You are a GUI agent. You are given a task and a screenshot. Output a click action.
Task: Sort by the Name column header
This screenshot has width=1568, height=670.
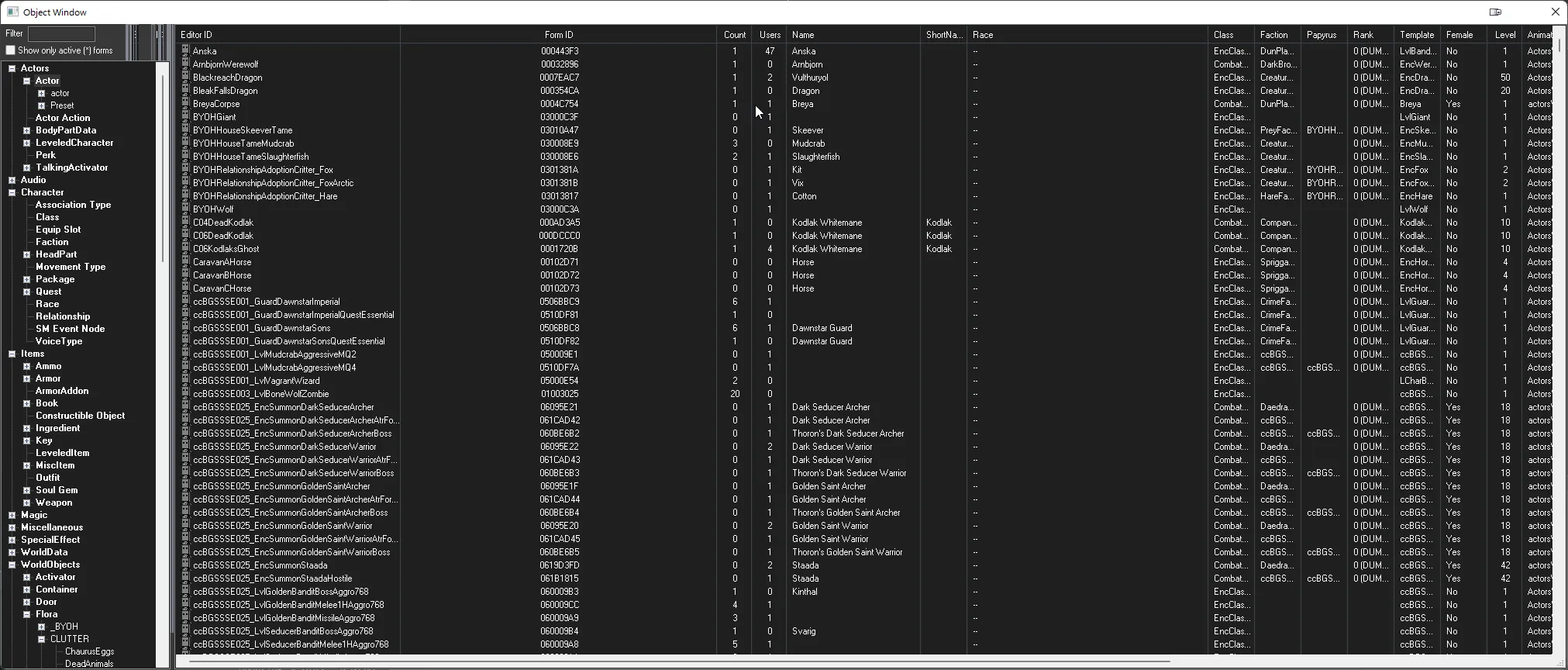[x=853, y=35]
